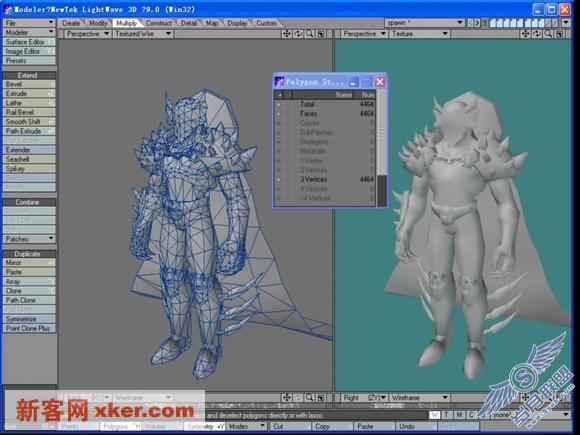Image resolution: width=580 pixels, height=435 pixels.
Task: Open the Image Editor
Action: 29,51
